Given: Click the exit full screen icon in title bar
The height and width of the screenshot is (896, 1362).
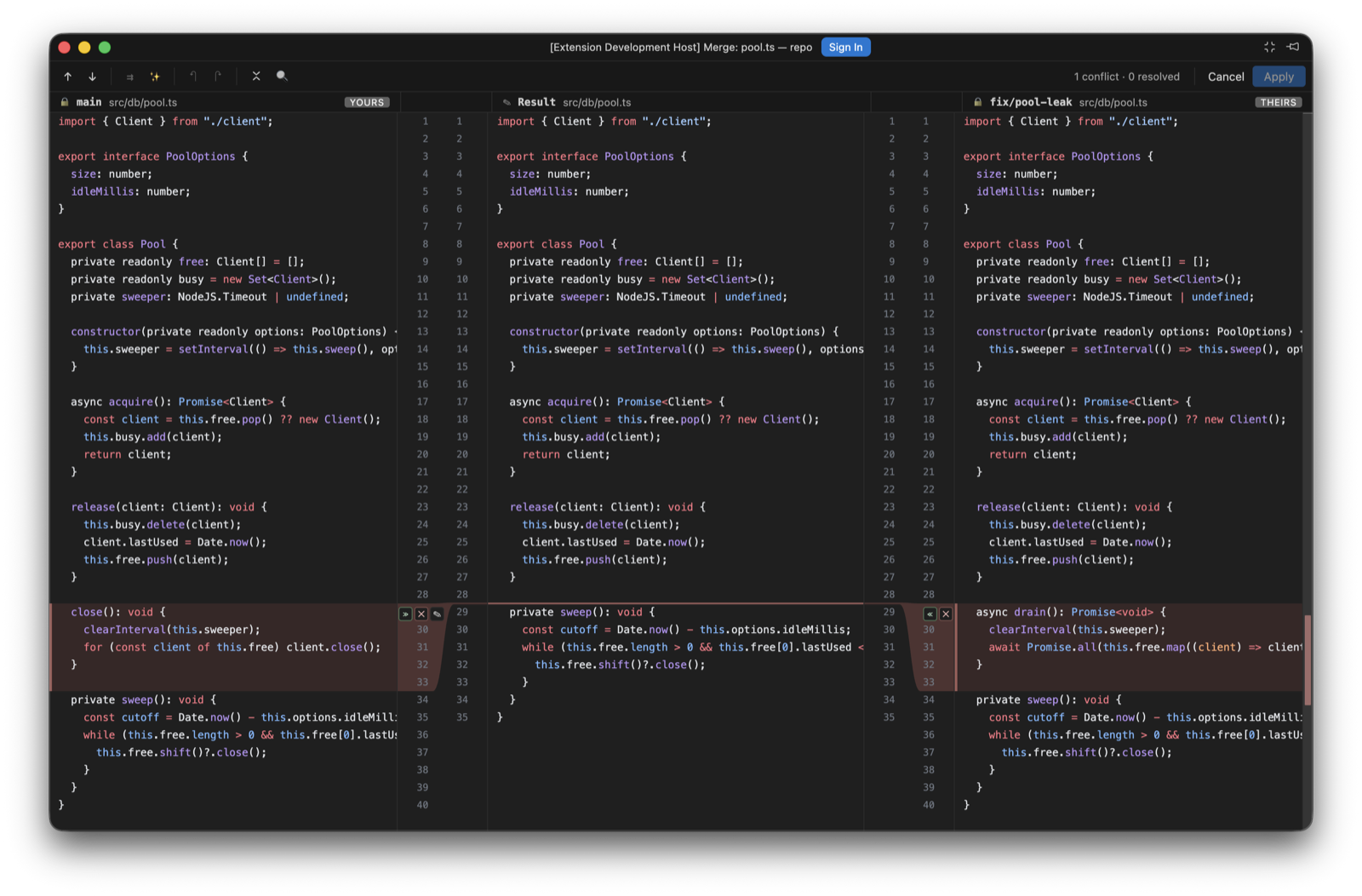Looking at the screenshot, I should point(1269,47).
